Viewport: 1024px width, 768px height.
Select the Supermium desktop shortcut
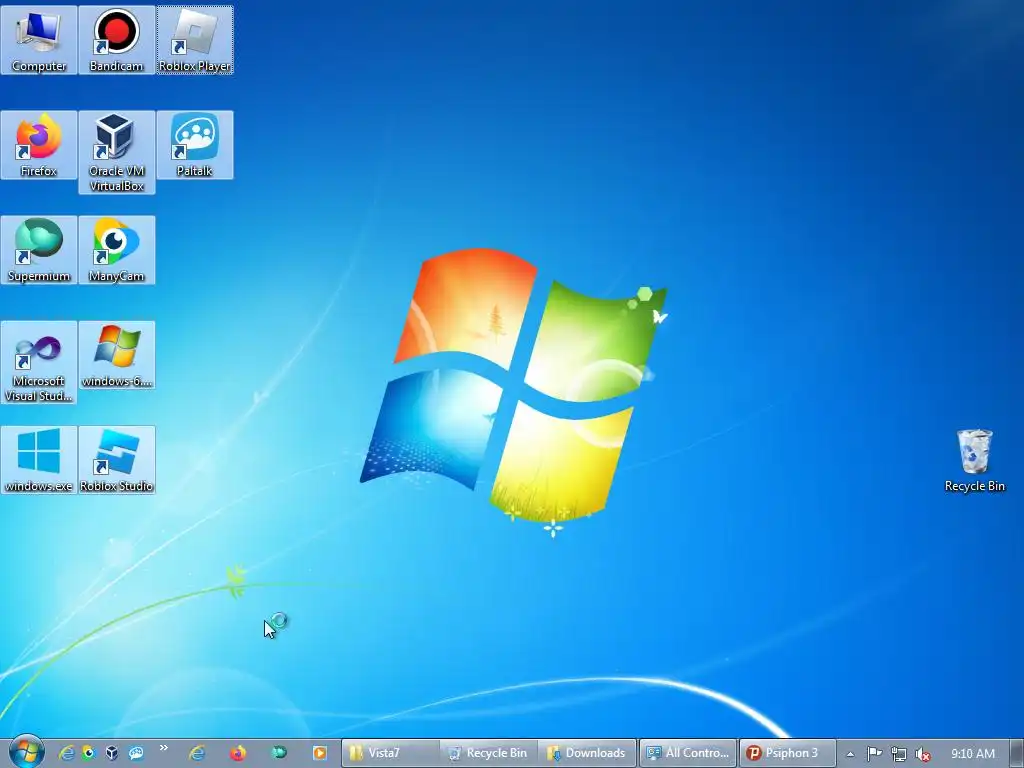[39, 250]
